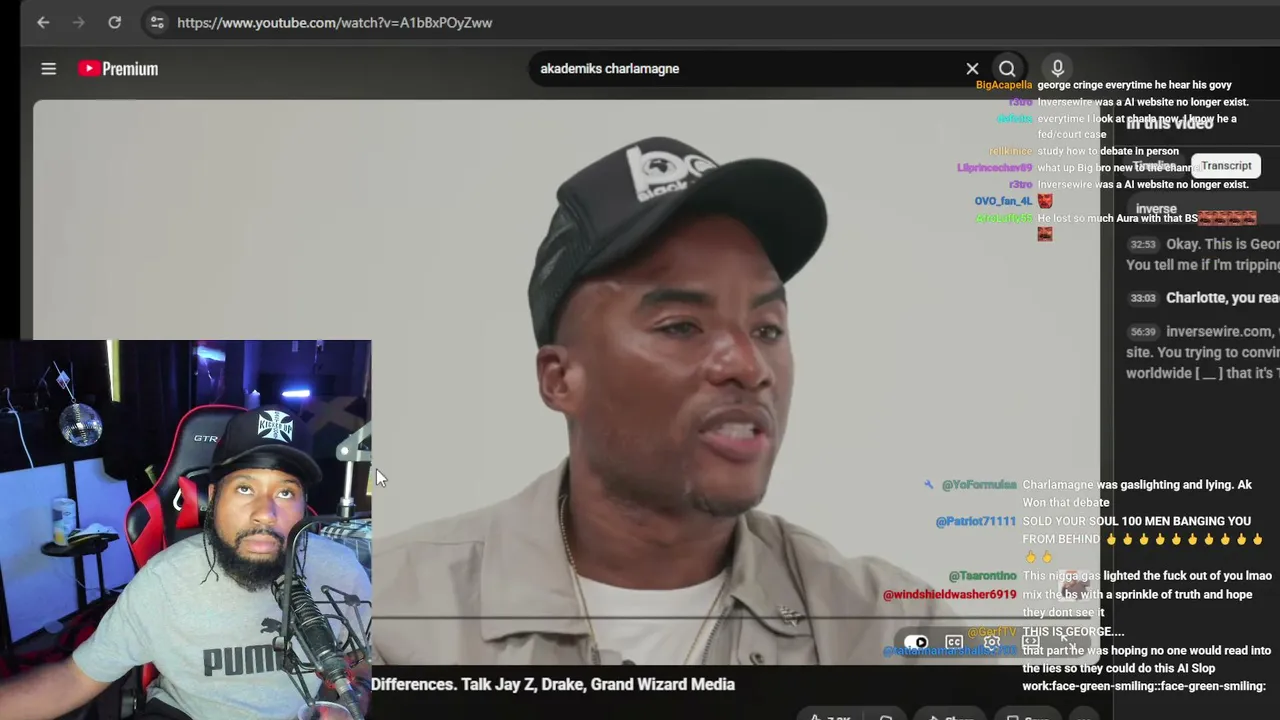1280x720 pixels.
Task: Select the Transcript chip
Action: point(1226,166)
